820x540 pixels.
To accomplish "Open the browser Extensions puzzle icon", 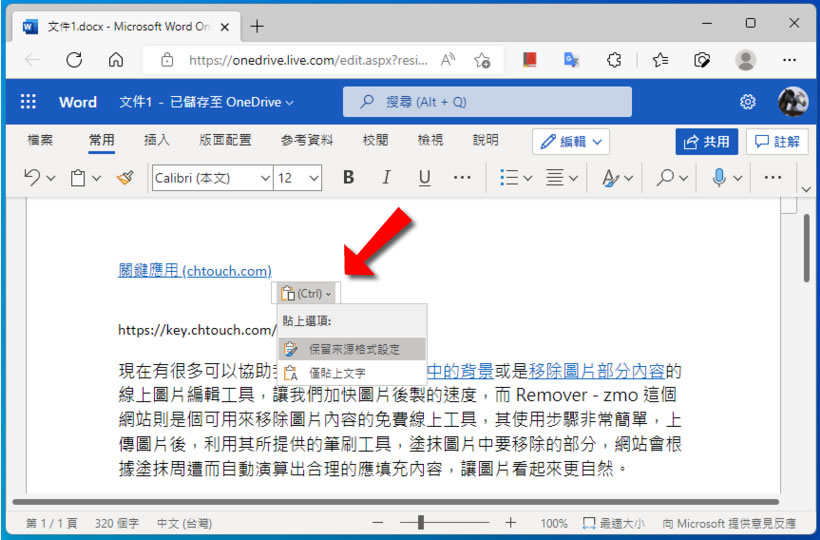I will click(614, 60).
